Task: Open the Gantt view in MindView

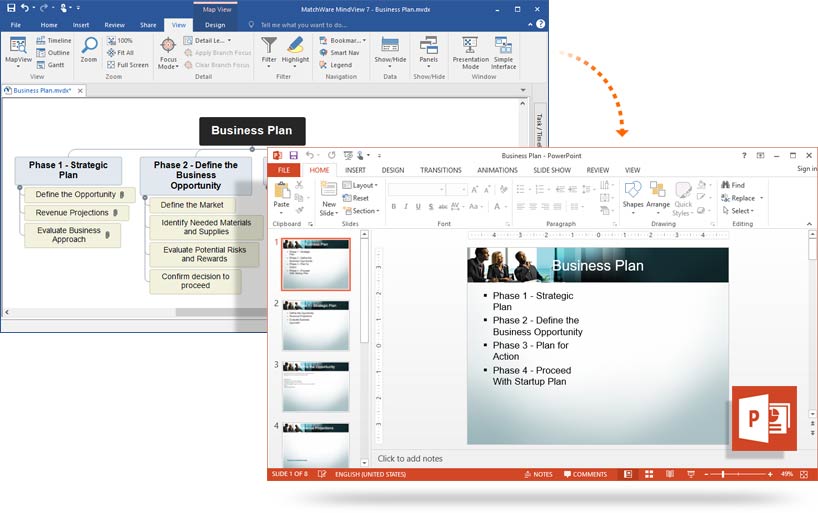Action: [x=50, y=65]
